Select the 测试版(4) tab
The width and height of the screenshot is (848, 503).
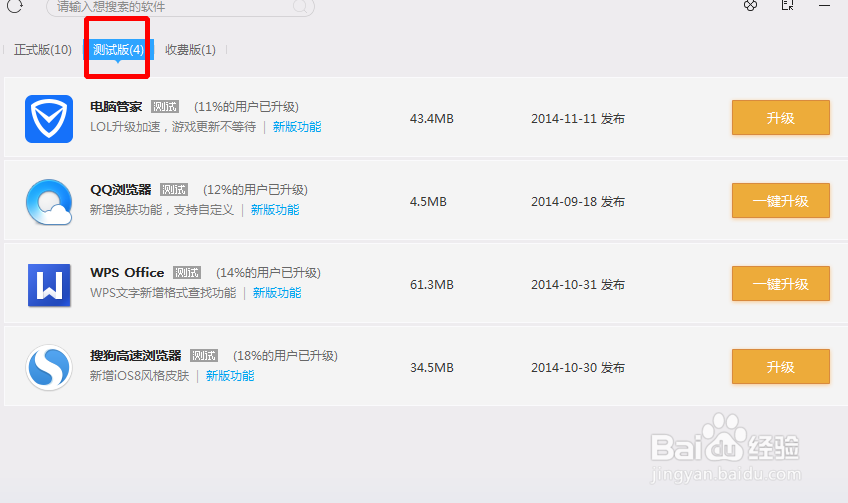(x=118, y=50)
